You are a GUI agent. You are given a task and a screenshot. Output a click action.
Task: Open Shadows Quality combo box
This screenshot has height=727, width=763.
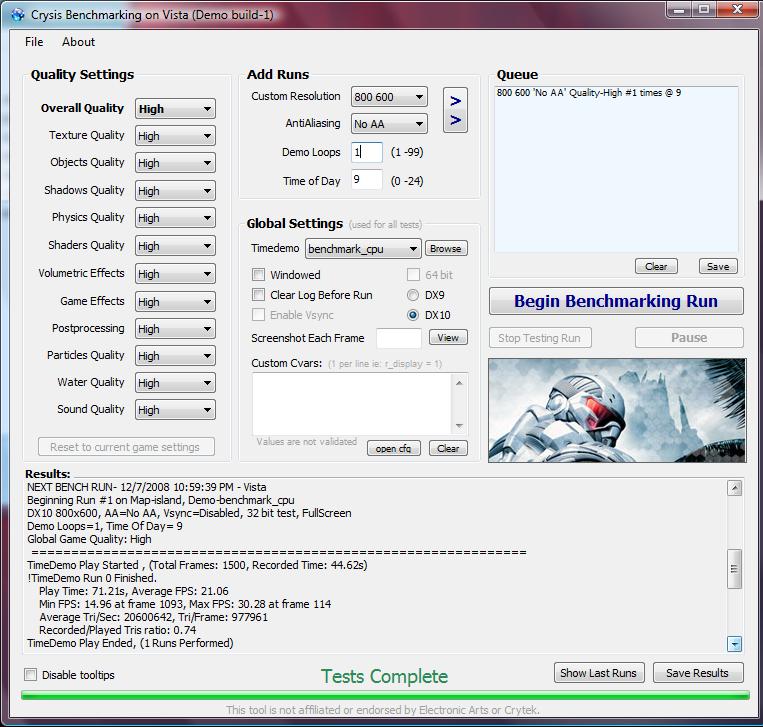pos(175,191)
